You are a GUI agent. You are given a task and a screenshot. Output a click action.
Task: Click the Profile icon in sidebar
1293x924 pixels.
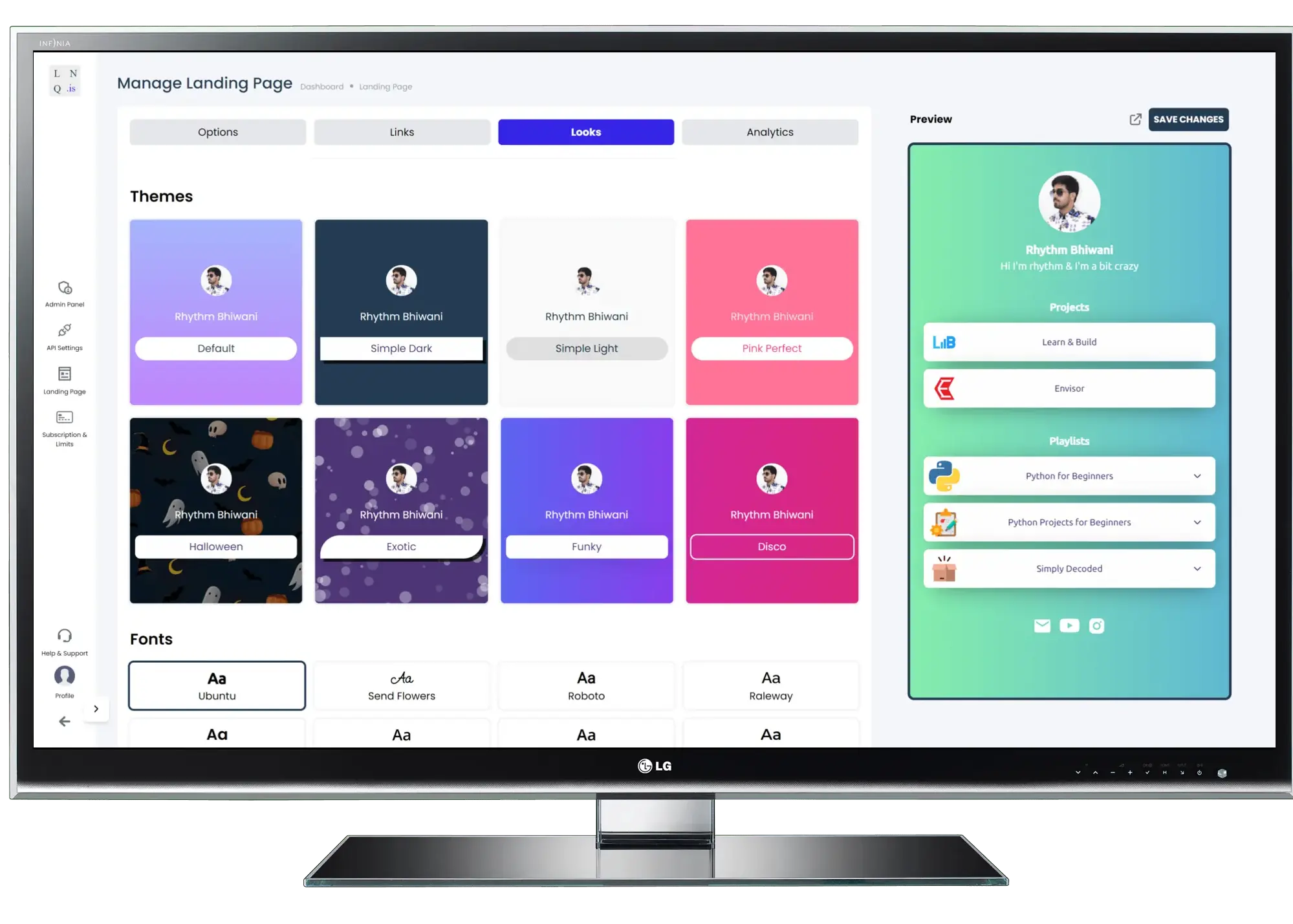coord(64,676)
